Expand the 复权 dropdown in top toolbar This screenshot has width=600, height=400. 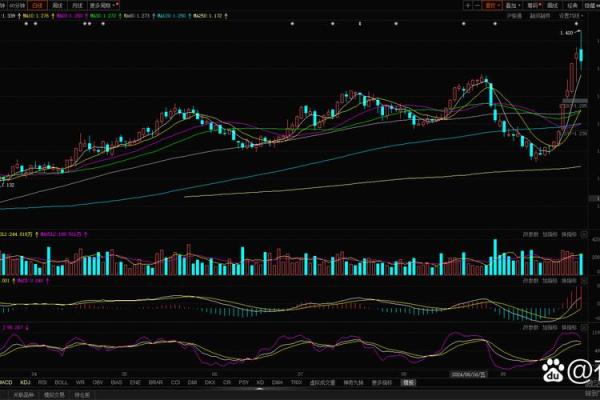[x=491, y=5]
